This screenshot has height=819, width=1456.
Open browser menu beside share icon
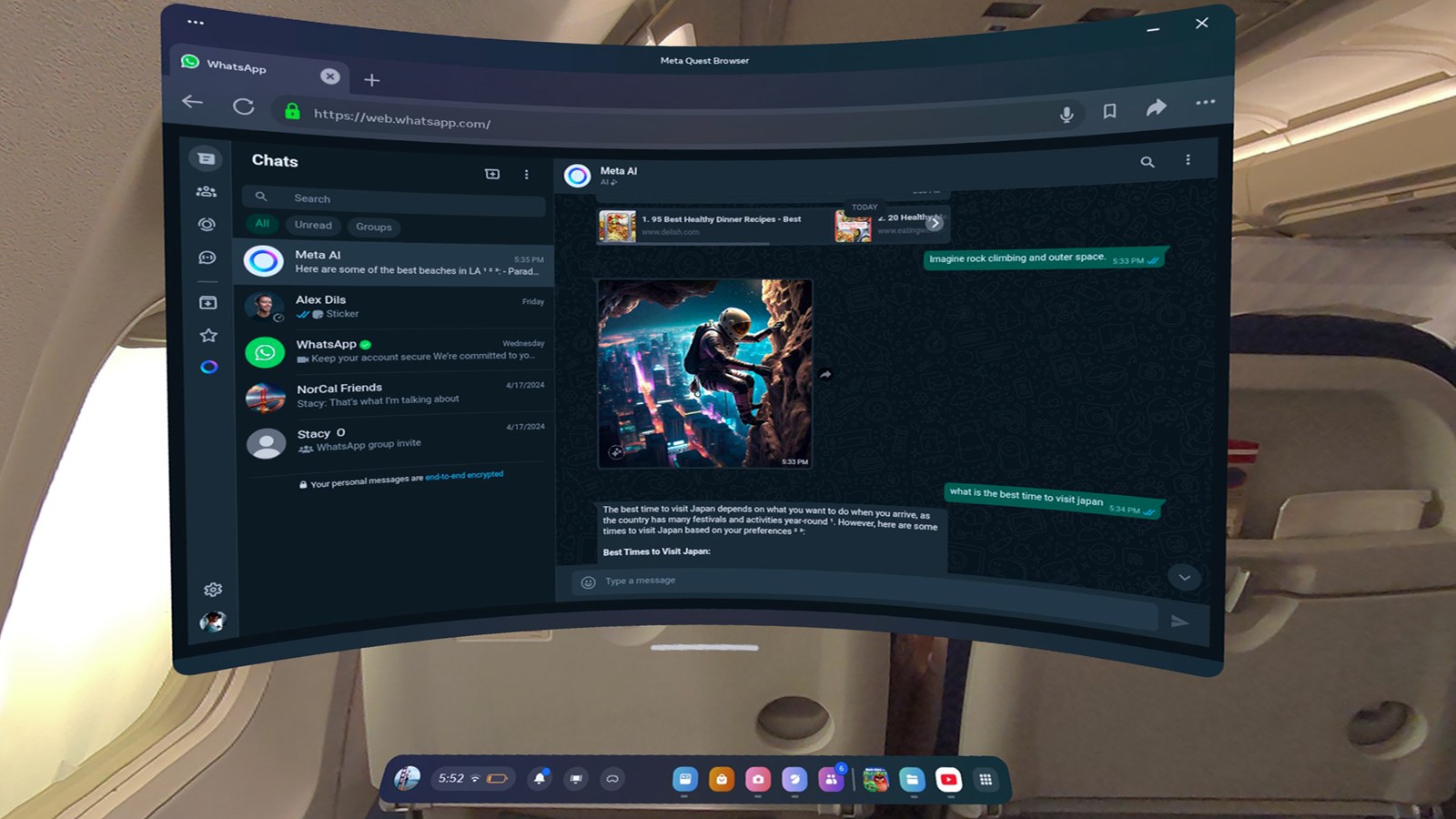point(1205,102)
